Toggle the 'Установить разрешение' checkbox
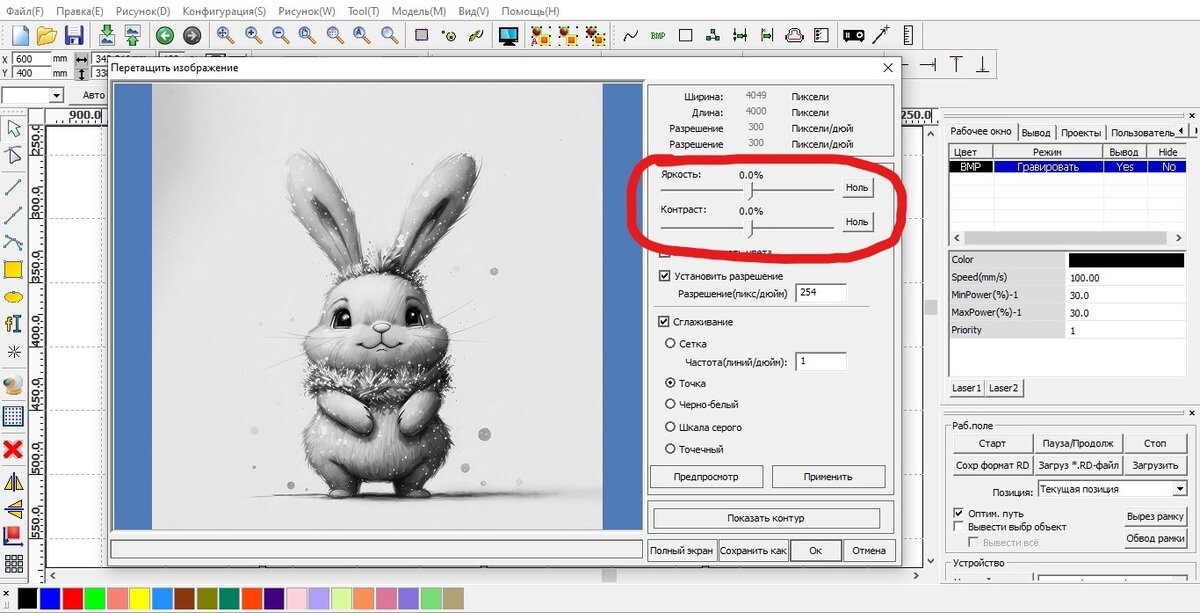This screenshot has width=1200, height=613. [664, 276]
